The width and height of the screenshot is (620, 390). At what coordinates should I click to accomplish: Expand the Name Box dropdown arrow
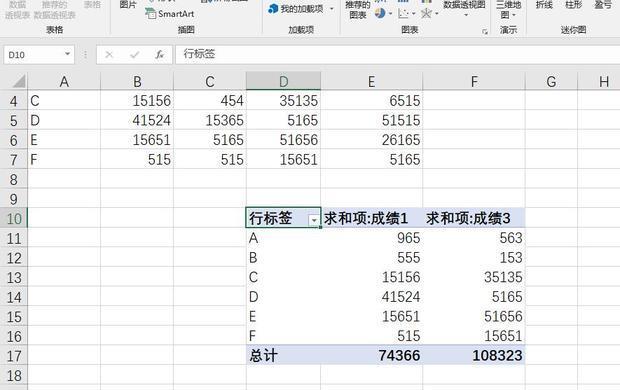[67, 54]
